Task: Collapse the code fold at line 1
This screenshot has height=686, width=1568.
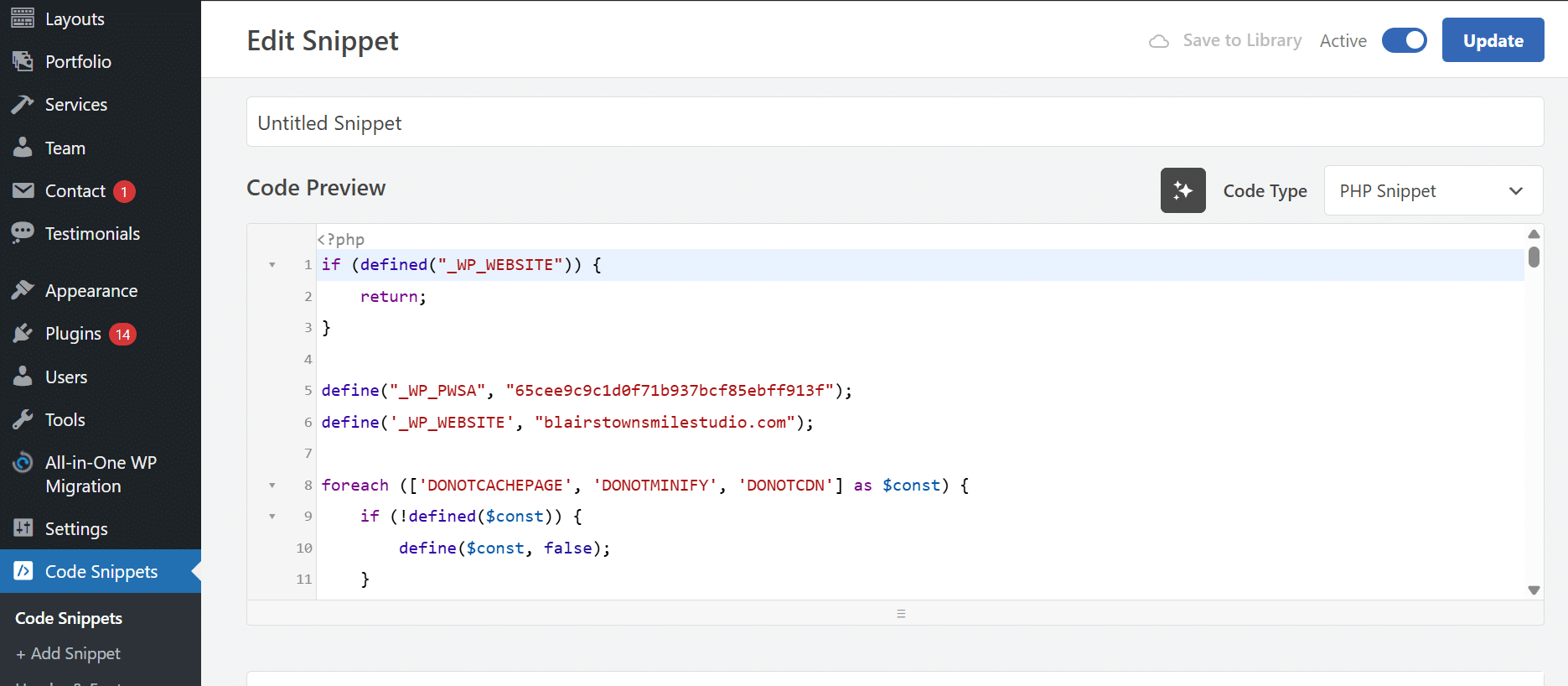Action: coord(272,265)
